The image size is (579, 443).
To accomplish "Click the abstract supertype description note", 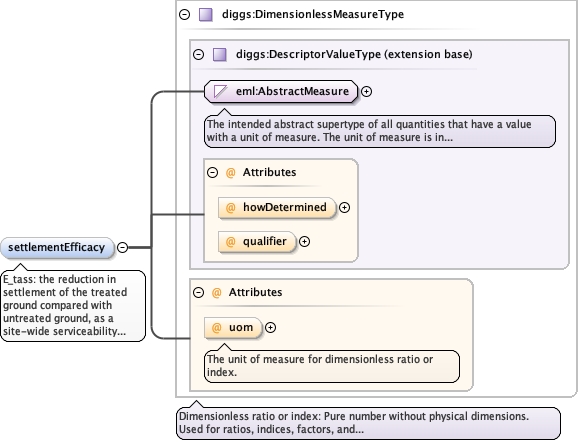I will tap(380, 131).
